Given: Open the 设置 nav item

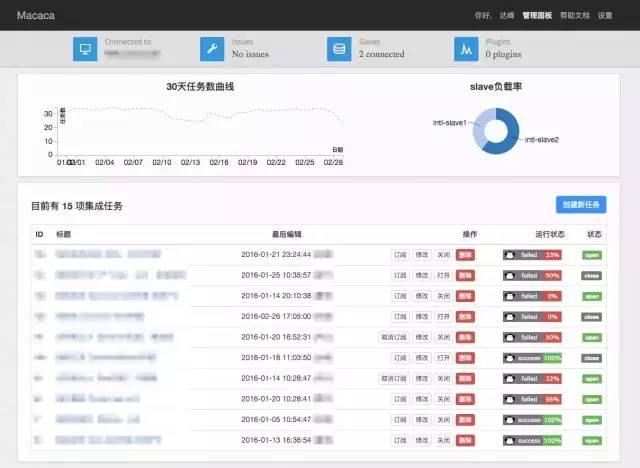Looking at the screenshot, I should coord(605,16).
